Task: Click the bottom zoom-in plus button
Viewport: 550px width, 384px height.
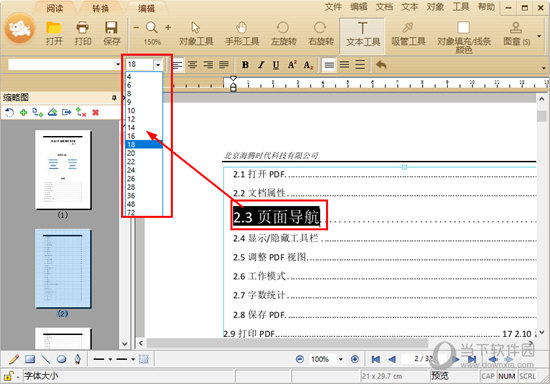Action: click(355, 359)
